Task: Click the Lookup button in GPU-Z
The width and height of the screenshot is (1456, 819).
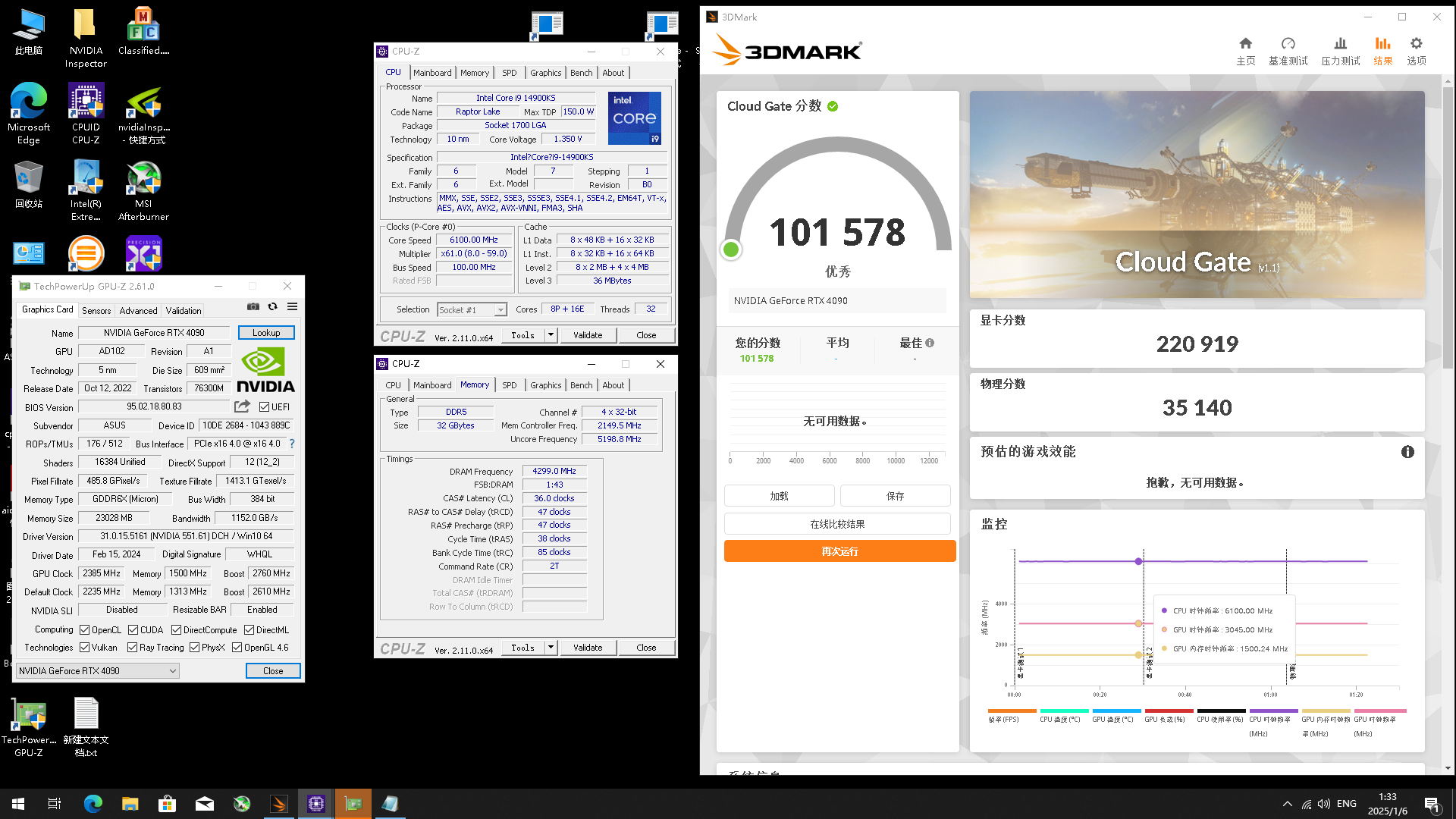Action: 266,333
